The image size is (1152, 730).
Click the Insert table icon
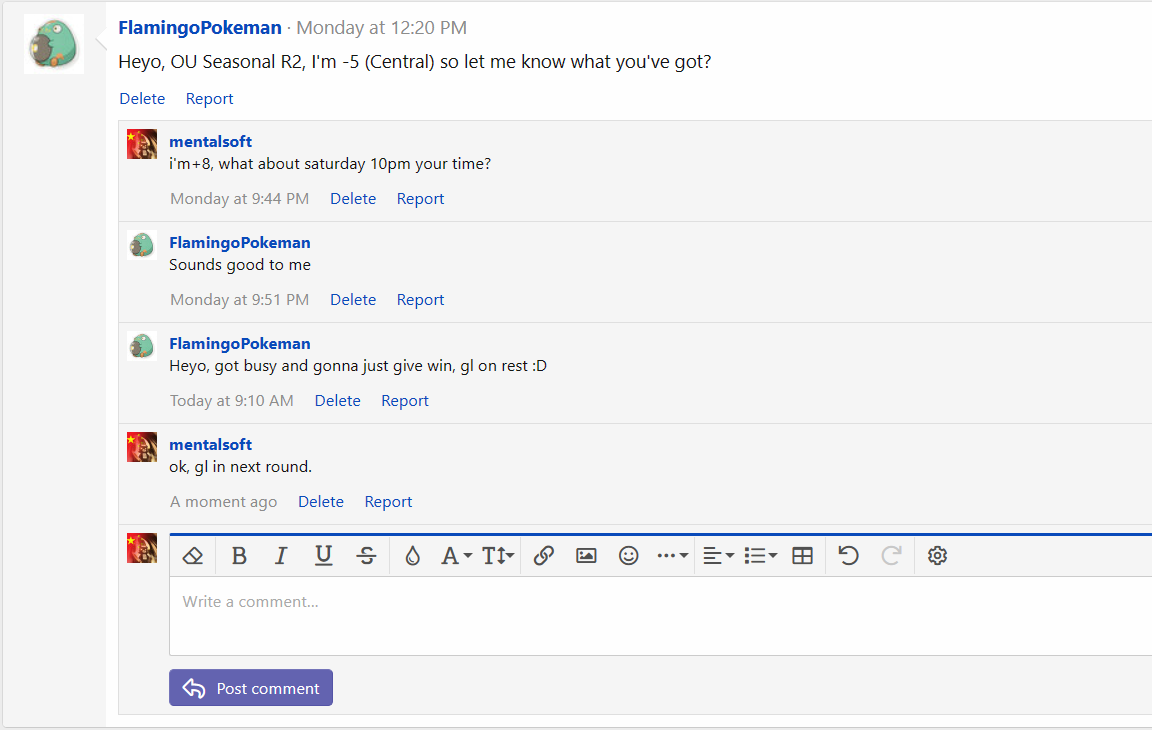(x=802, y=556)
